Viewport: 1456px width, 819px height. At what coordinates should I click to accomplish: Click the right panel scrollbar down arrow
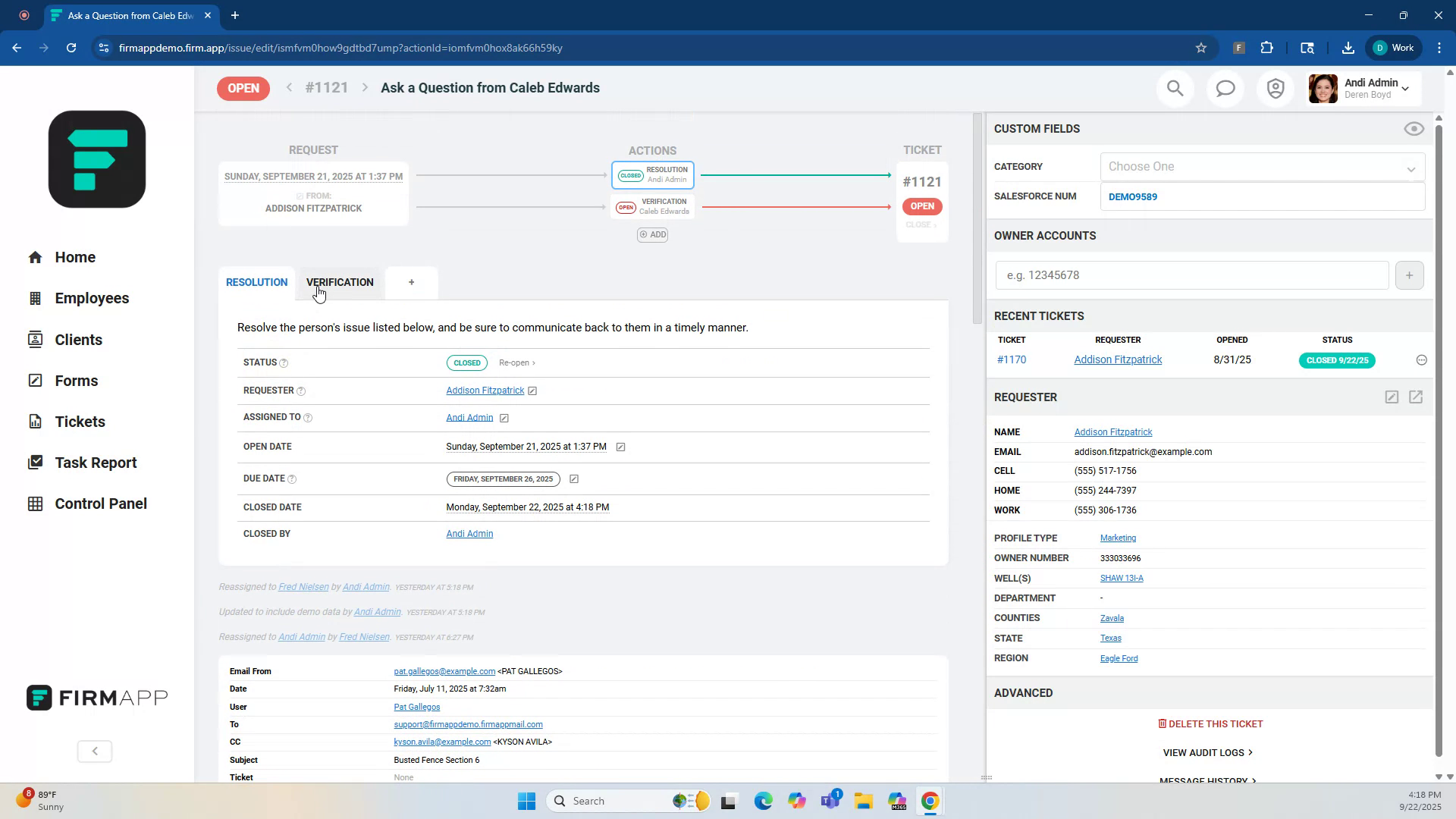coord(1438,777)
